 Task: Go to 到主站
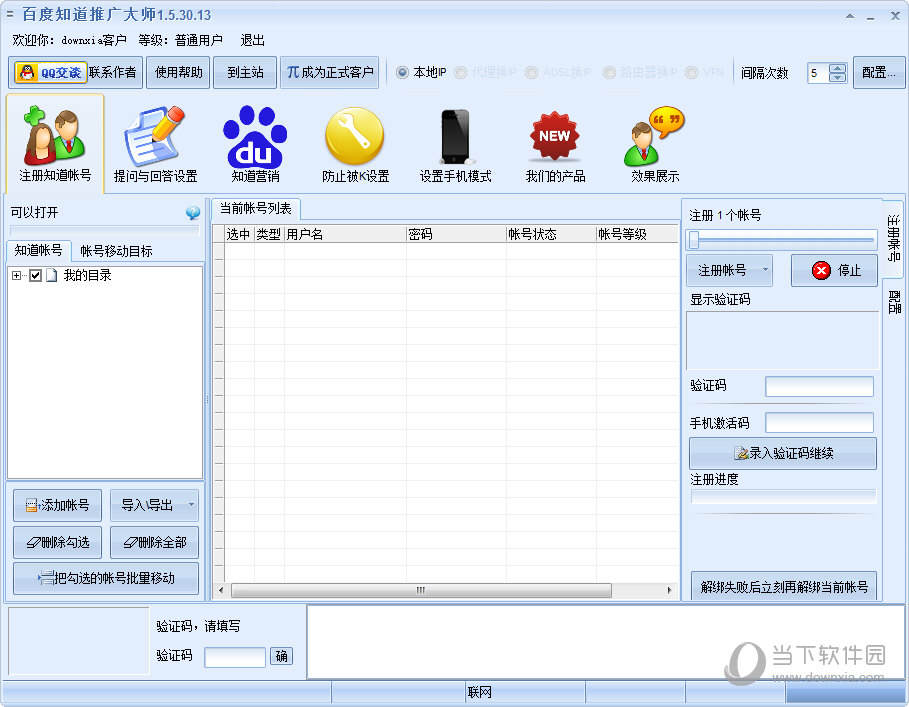(x=245, y=72)
